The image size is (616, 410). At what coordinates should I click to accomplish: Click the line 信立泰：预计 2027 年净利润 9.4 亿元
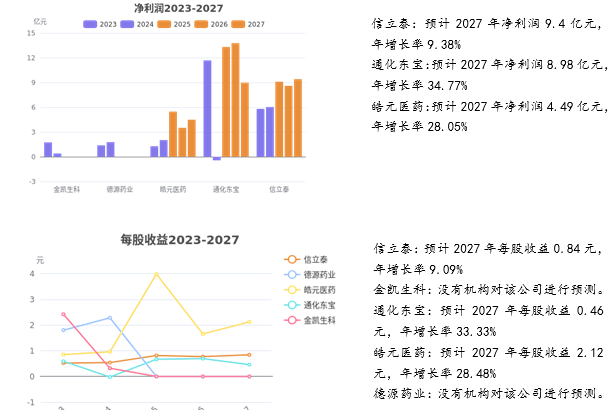(x=487, y=24)
